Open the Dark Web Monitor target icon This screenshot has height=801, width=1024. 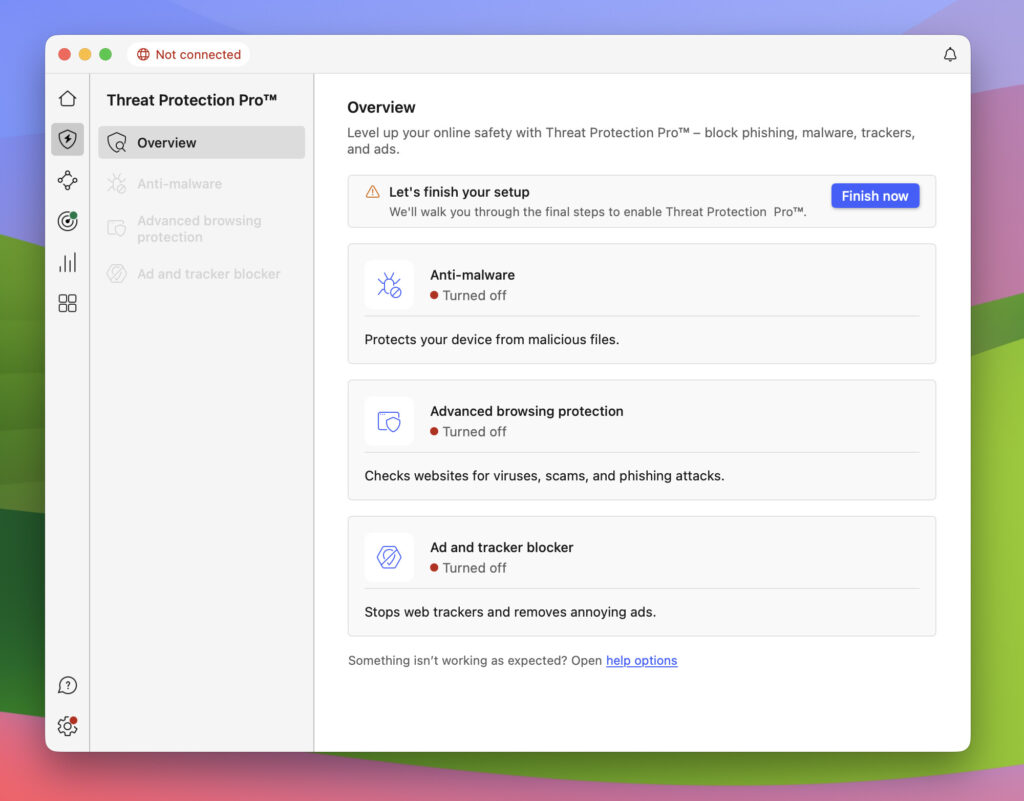67,222
